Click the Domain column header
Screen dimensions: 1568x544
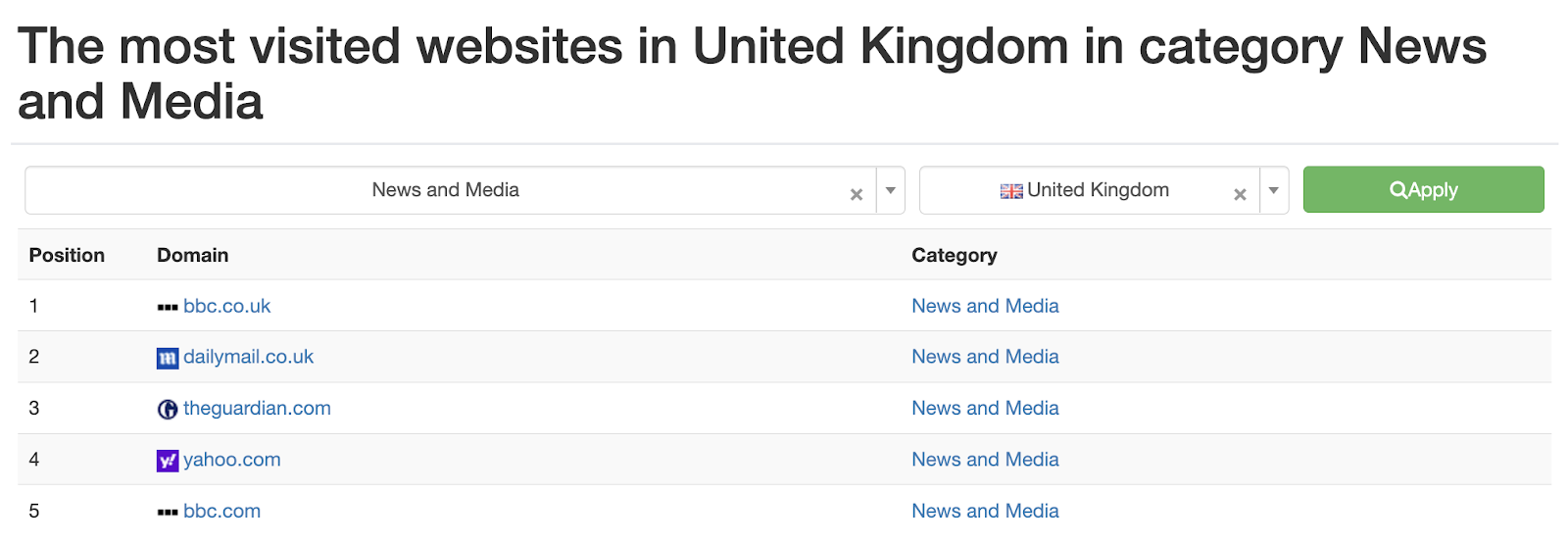pos(192,255)
